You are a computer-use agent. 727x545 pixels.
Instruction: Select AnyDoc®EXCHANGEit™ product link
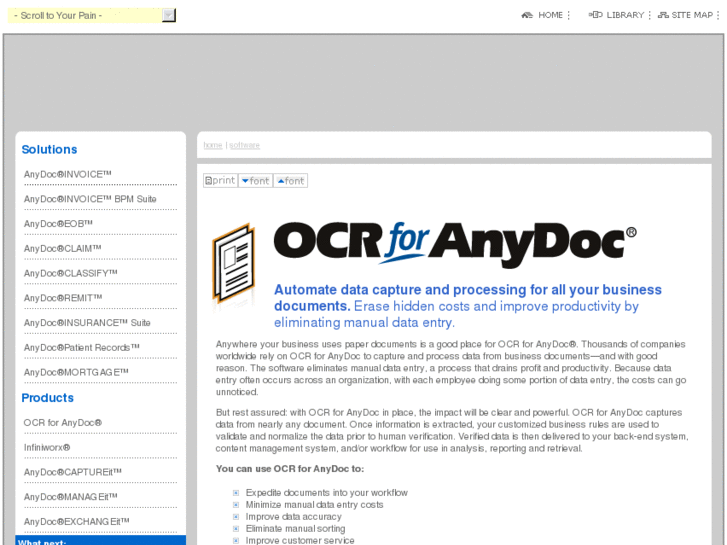tap(77, 522)
